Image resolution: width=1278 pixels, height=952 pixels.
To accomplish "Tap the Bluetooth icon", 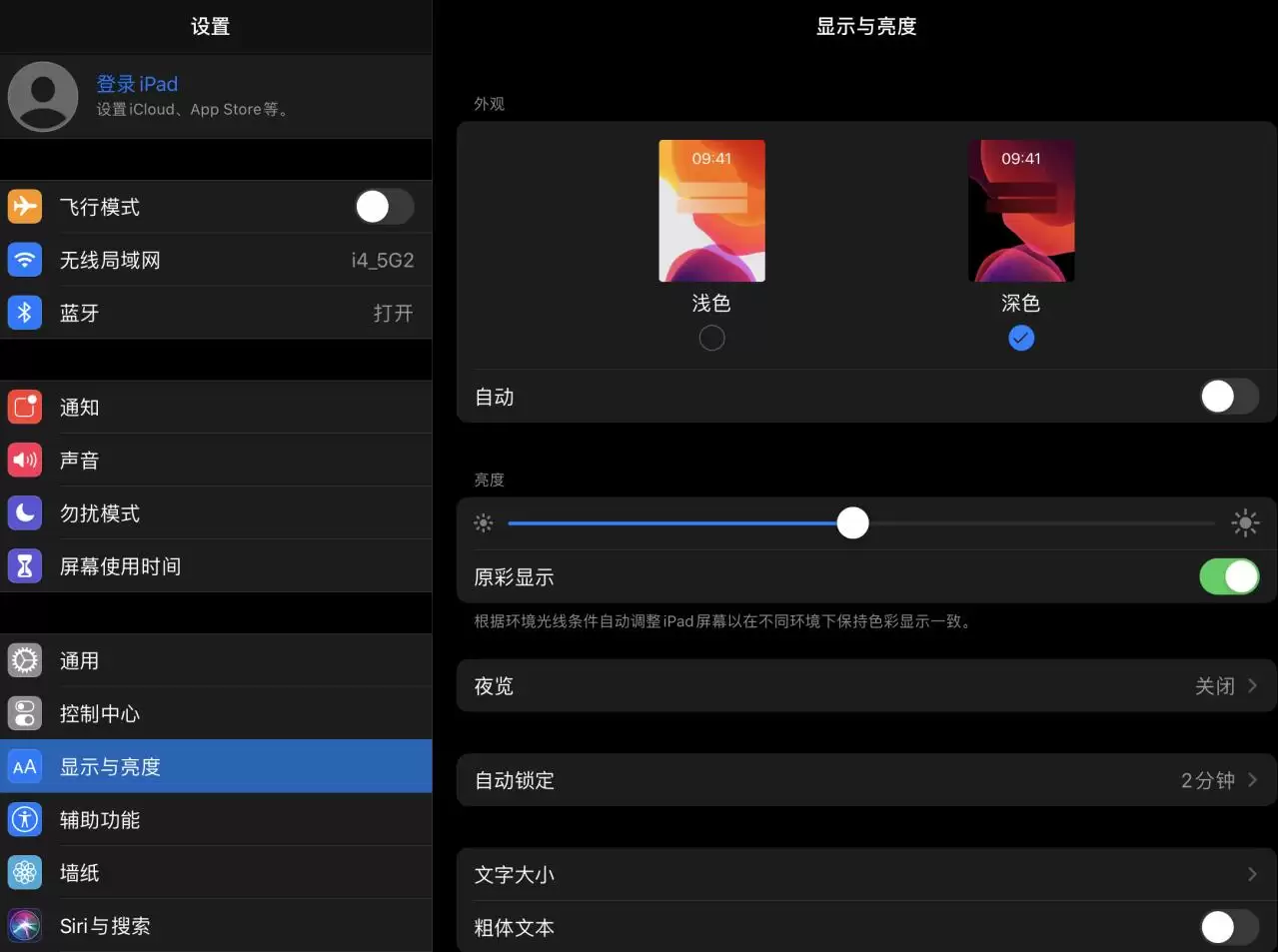I will pyautogui.click(x=25, y=313).
